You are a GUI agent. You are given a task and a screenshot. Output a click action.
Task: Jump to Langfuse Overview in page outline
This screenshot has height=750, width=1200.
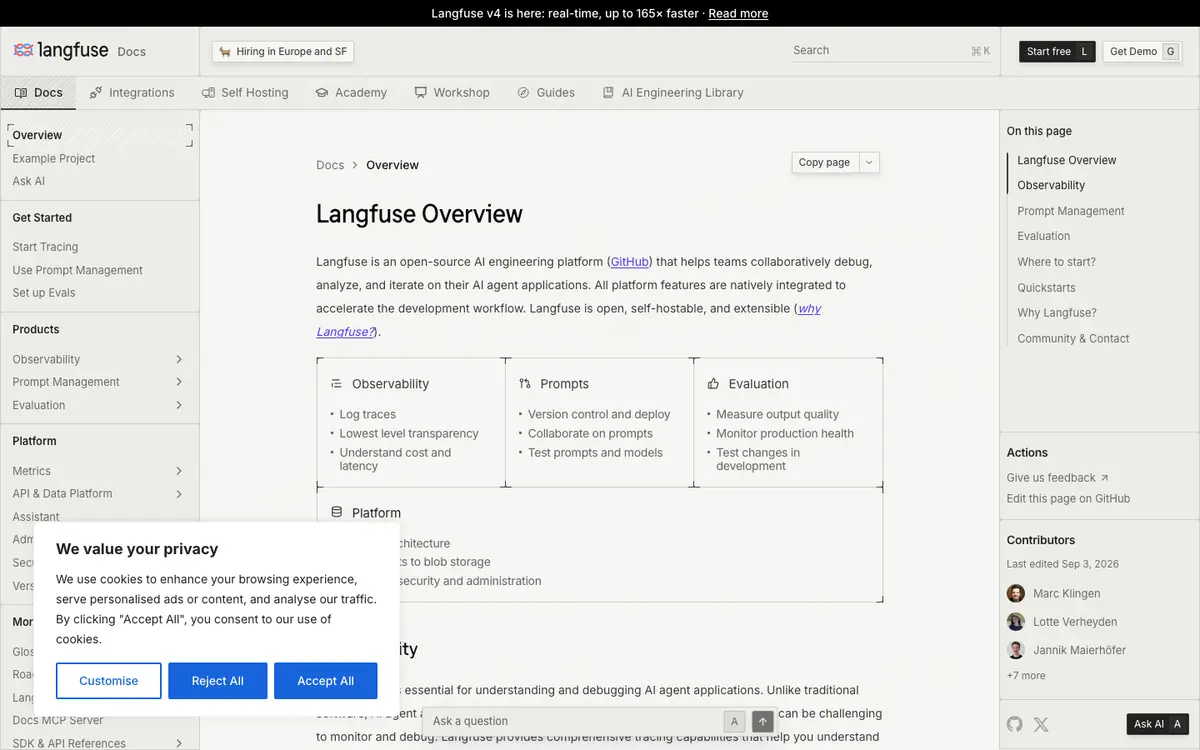coord(1067,160)
